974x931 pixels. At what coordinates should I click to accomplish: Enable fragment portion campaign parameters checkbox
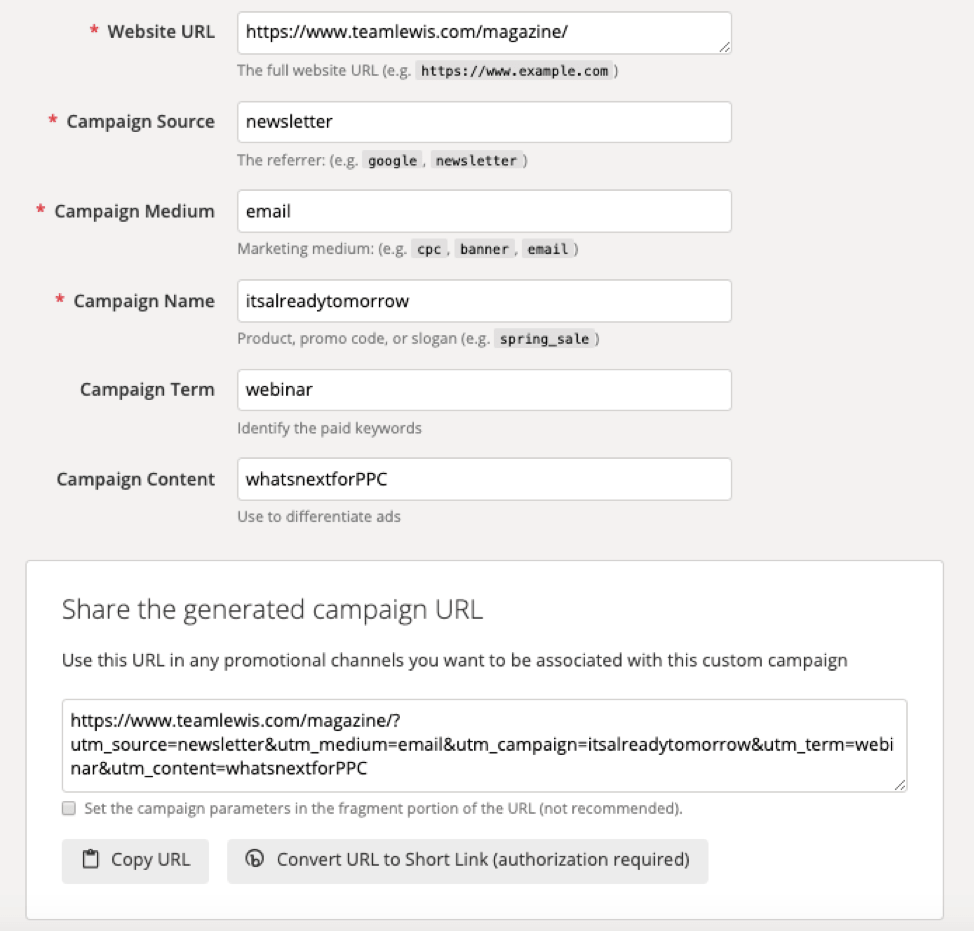pos(68,808)
